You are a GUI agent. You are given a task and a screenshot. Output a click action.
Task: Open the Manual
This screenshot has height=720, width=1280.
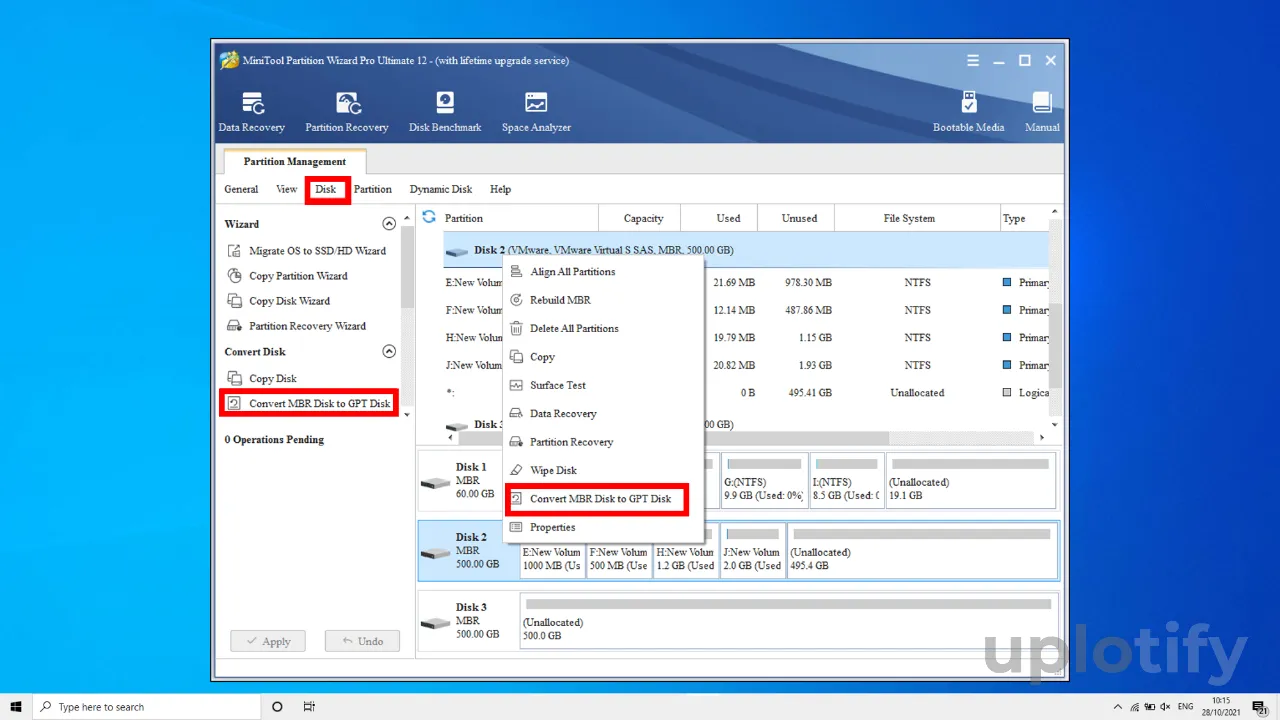coord(1042,112)
